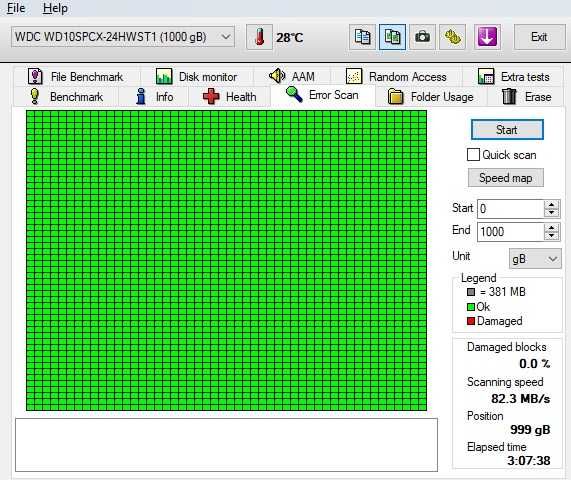The image size is (571, 480).
Task: Click the camera save screenshot icon
Action: [422, 37]
